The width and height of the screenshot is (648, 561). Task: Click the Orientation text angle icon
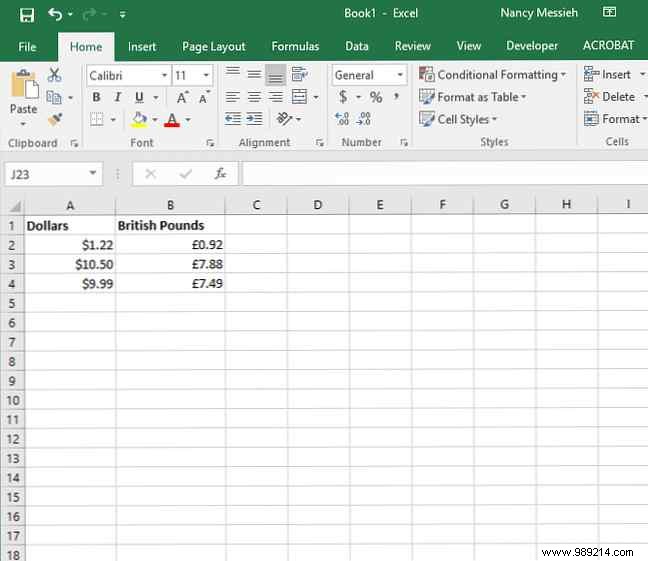click(x=285, y=119)
